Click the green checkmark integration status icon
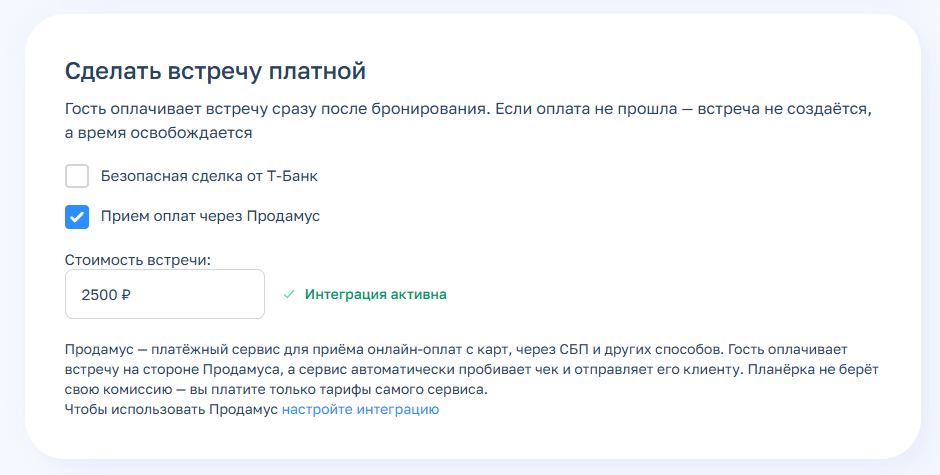This screenshot has width=940, height=475. [289, 295]
